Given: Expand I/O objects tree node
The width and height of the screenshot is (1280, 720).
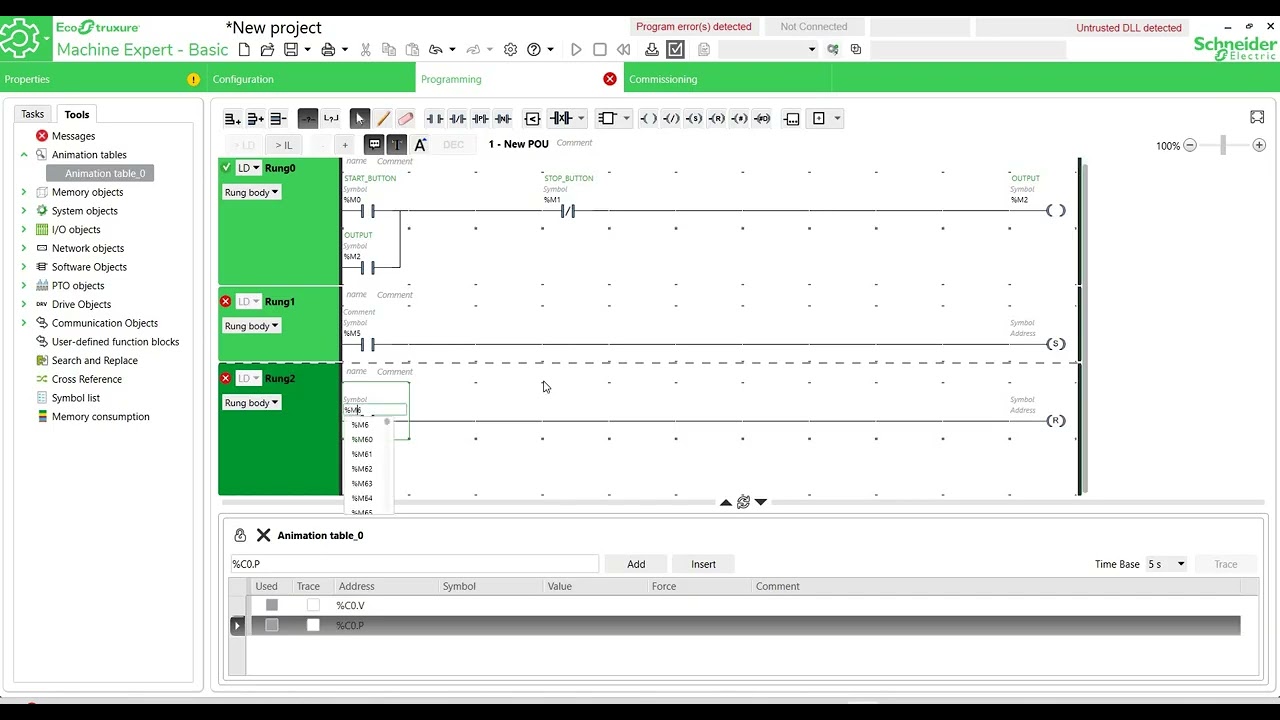Looking at the screenshot, I should click(24, 230).
